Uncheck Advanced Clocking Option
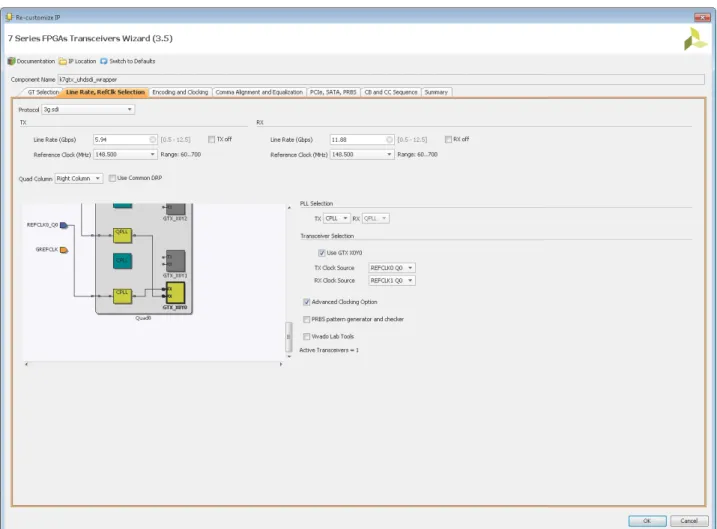The height and width of the screenshot is (529, 717). (306, 302)
